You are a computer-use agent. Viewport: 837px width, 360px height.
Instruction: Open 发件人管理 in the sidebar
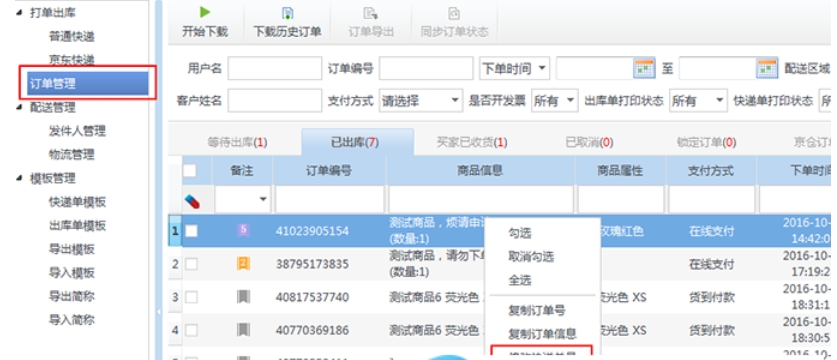pyautogui.click(x=77, y=131)
